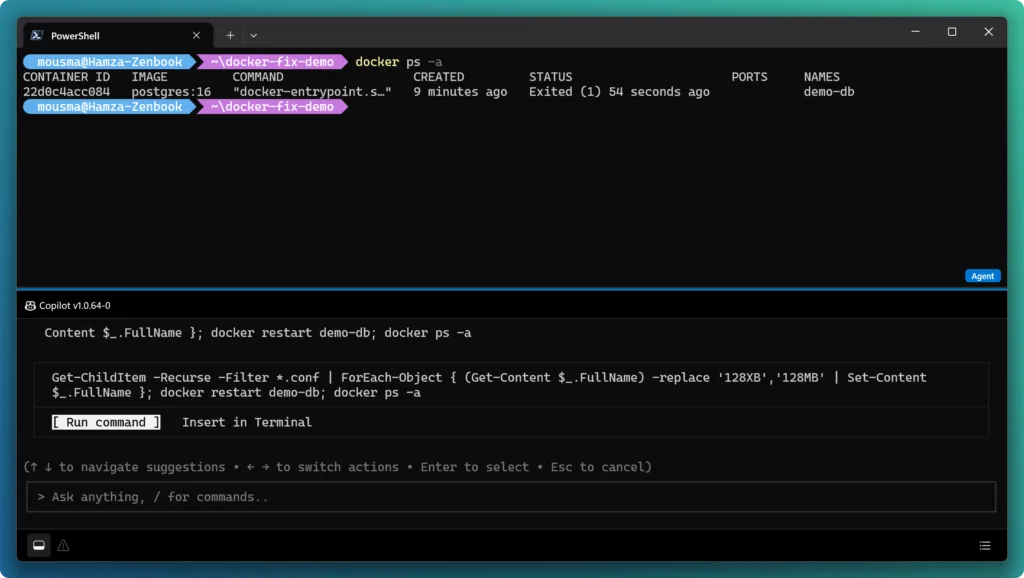Click the Copilot logo icon

coord(30,306)
